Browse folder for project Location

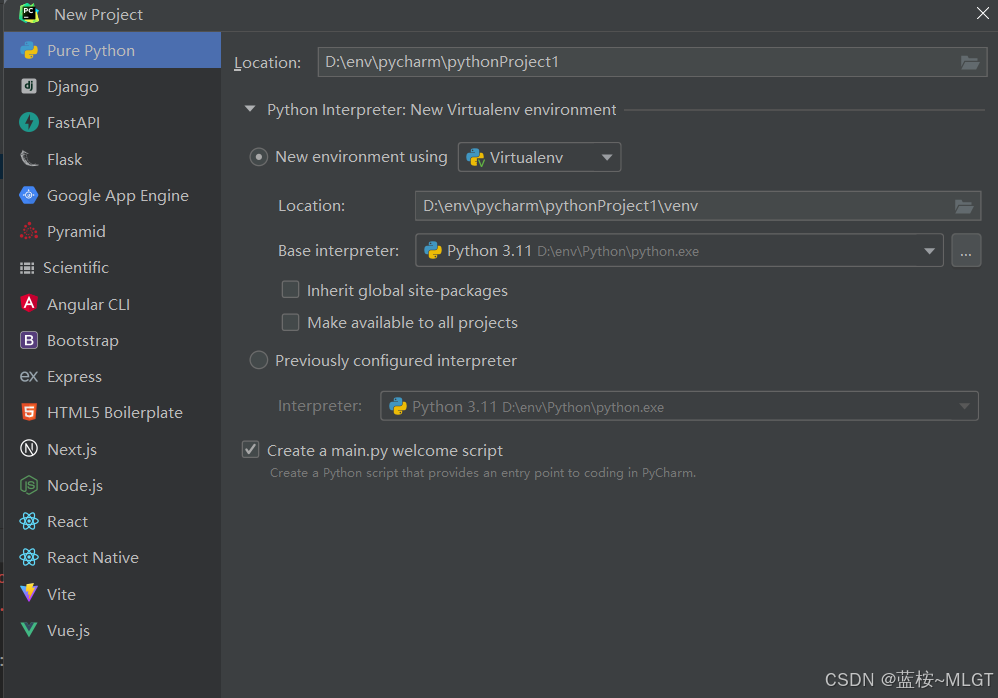point(969,62)
